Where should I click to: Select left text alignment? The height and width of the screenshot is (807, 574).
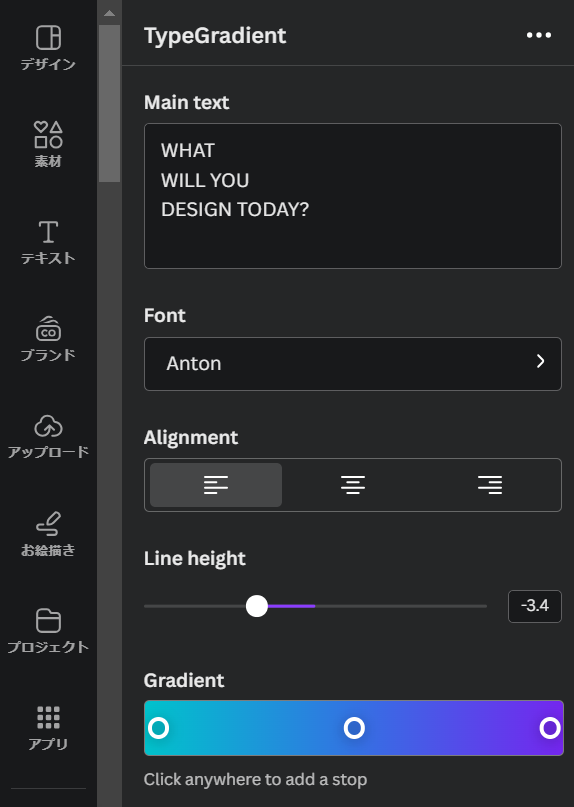coord(216,485)
